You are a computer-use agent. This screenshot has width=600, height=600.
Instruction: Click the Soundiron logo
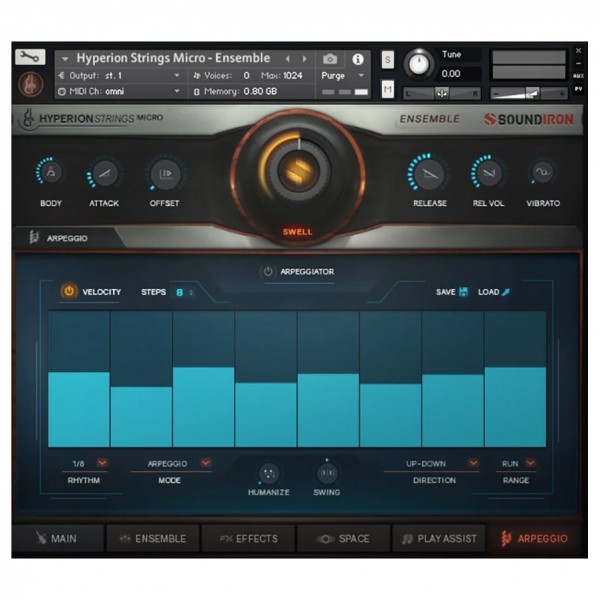click(528, 120)
